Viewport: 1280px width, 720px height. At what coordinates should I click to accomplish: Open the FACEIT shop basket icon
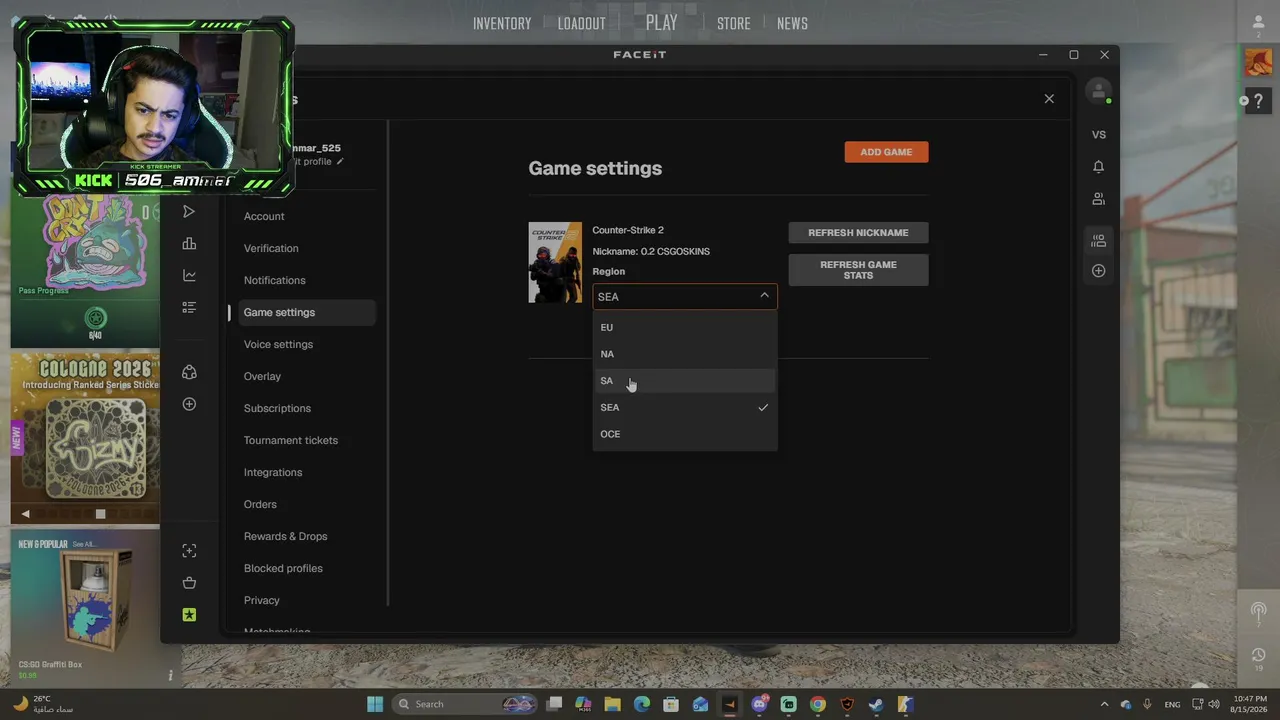coord(189,583)
